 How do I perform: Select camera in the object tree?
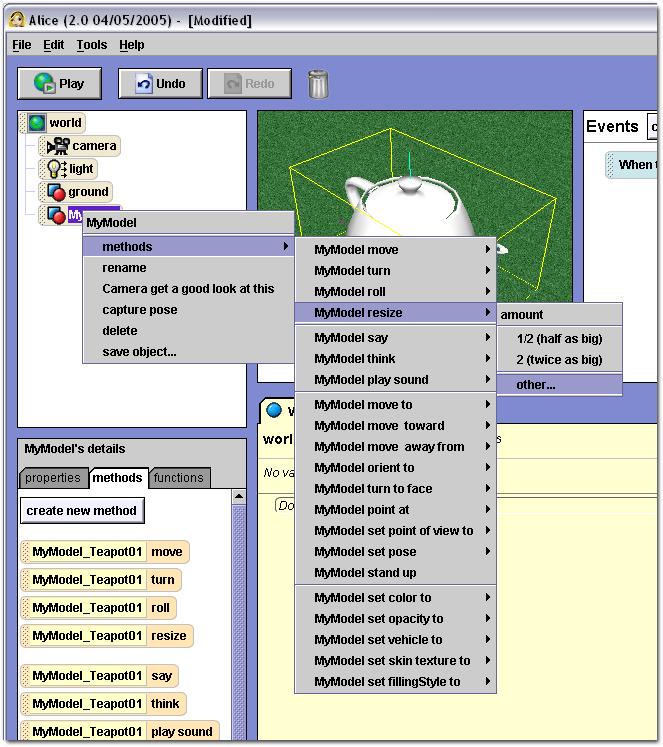click(80, 146)
